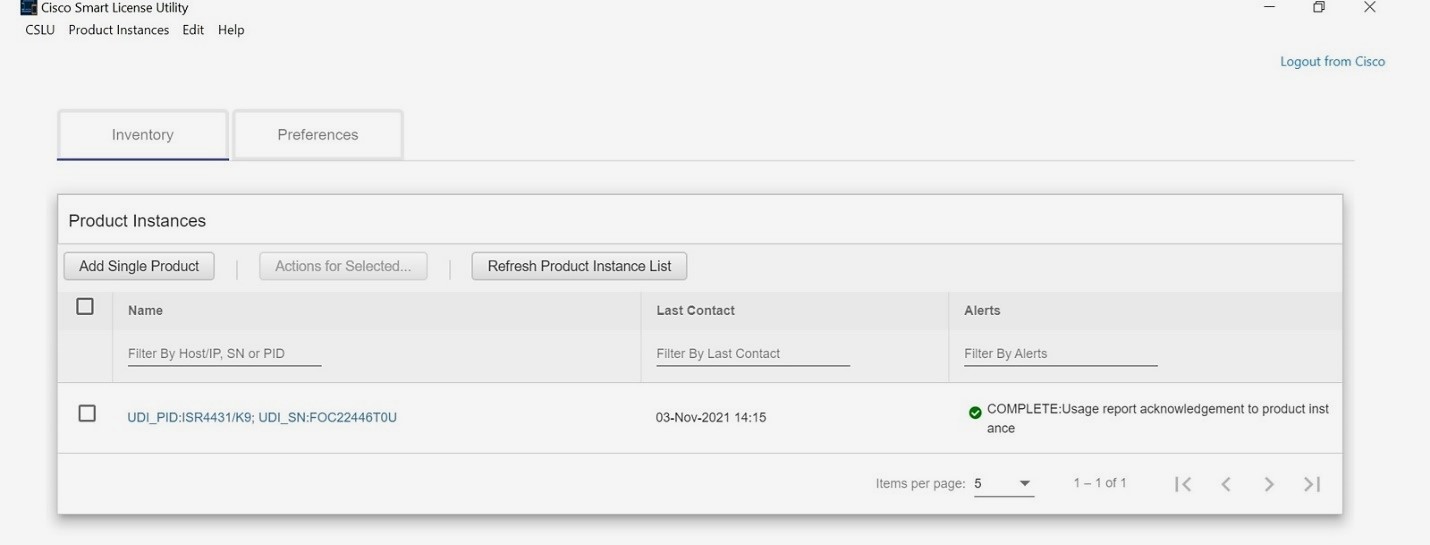This screenshot has width=1430, height=545.
Task: Open the Edit menu
Action: (193, 30)
